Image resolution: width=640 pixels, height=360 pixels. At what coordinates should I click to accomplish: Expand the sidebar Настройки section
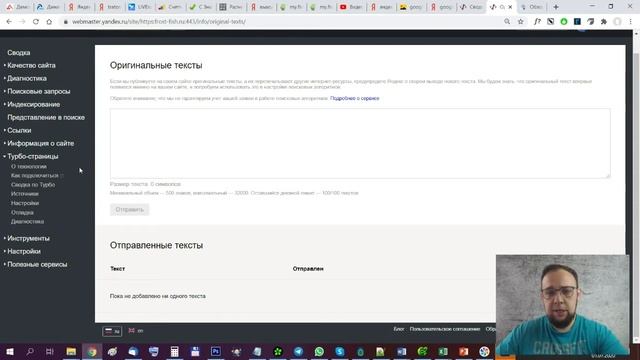click(x=24, y=251)
